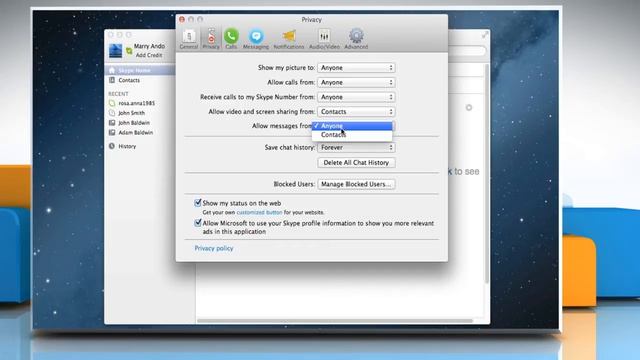Screen dimensions: 640x360
Task: Select Skype Home in Skype sidebar
Action: coord(140,71)
